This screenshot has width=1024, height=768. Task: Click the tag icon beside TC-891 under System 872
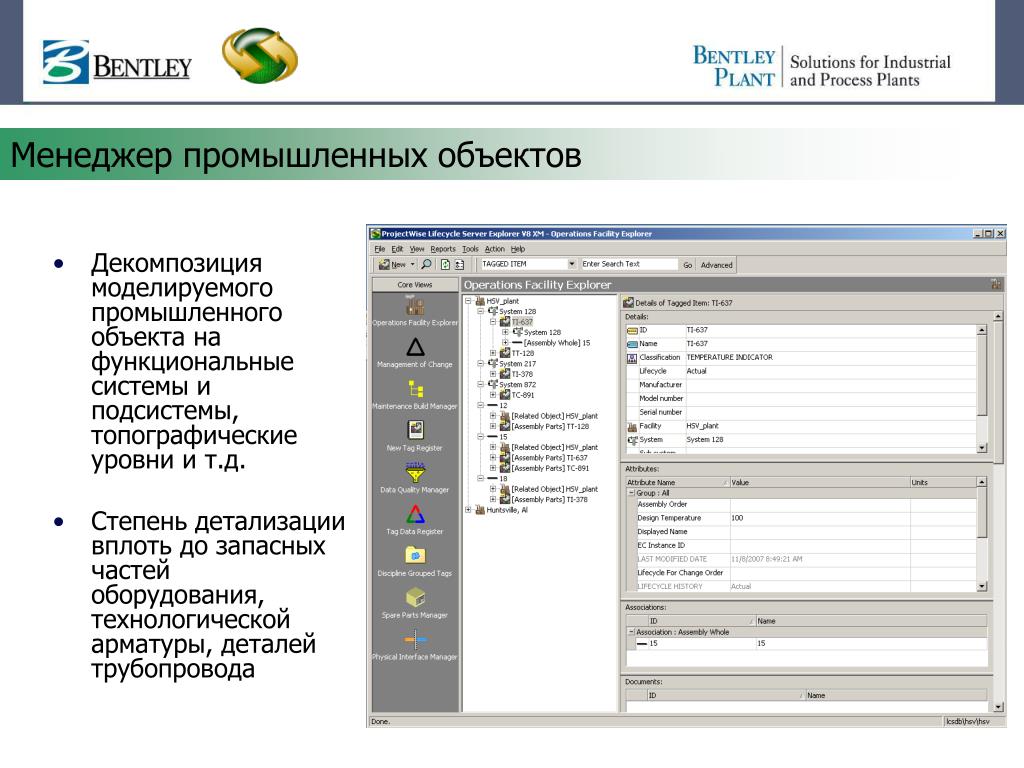505,395
